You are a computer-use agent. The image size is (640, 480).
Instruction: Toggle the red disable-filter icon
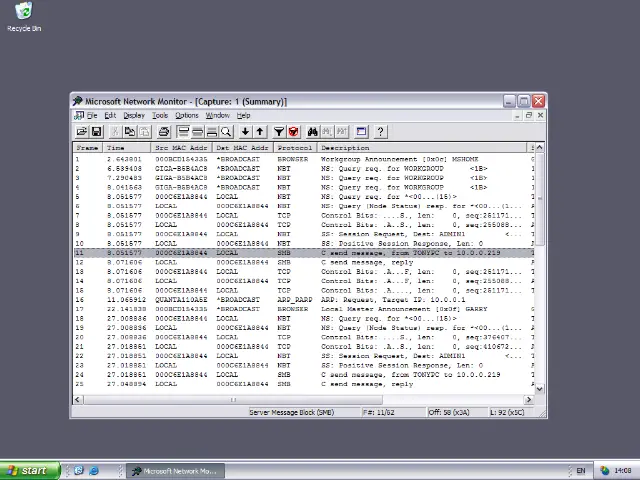tap(293, 131)
